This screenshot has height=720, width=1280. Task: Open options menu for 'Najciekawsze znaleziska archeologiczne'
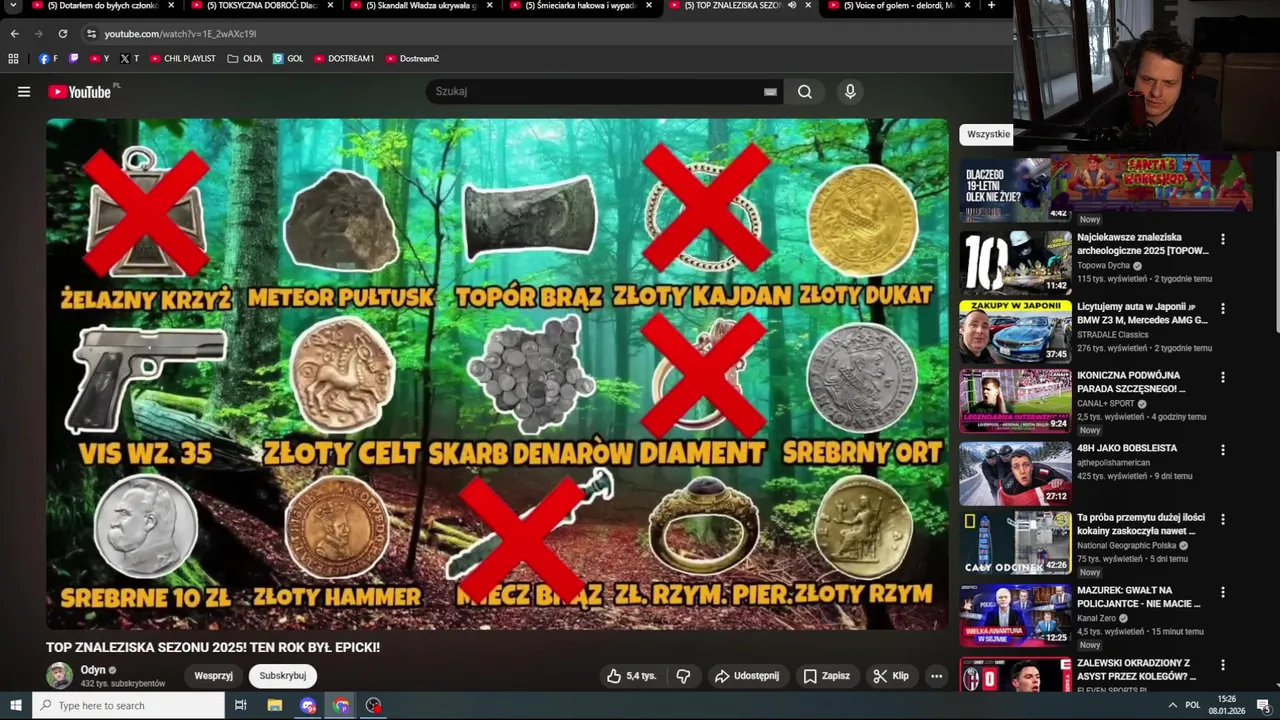[1222, 240]
